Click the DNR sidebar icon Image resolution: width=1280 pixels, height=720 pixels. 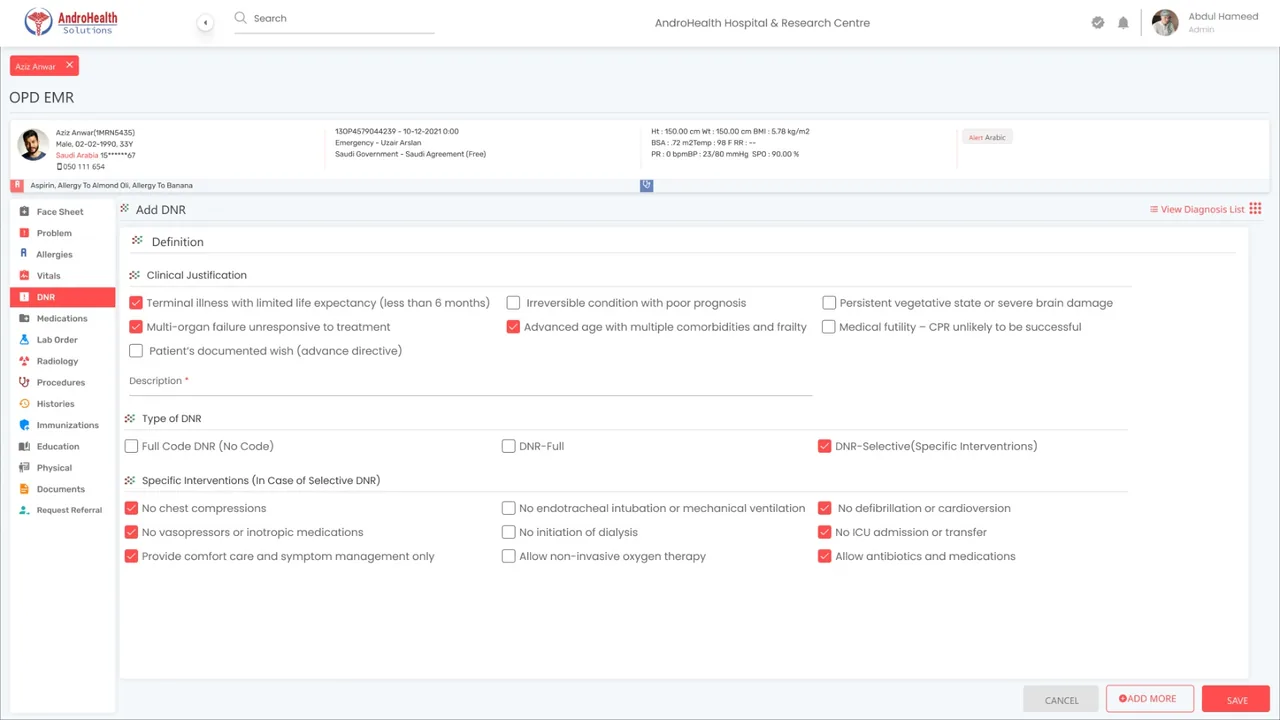pos(24,297)
